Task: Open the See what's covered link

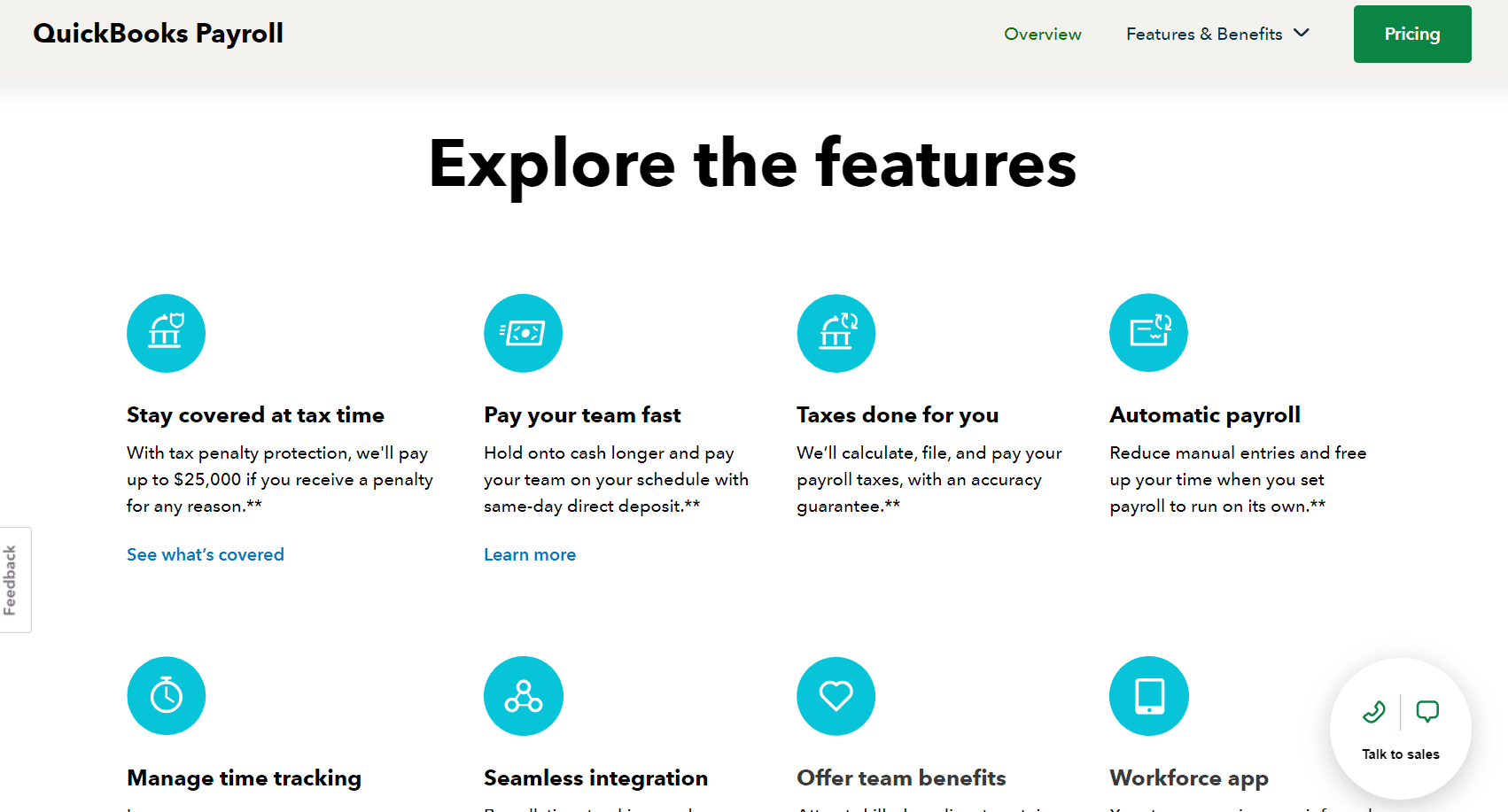Action: pos(206,554)
